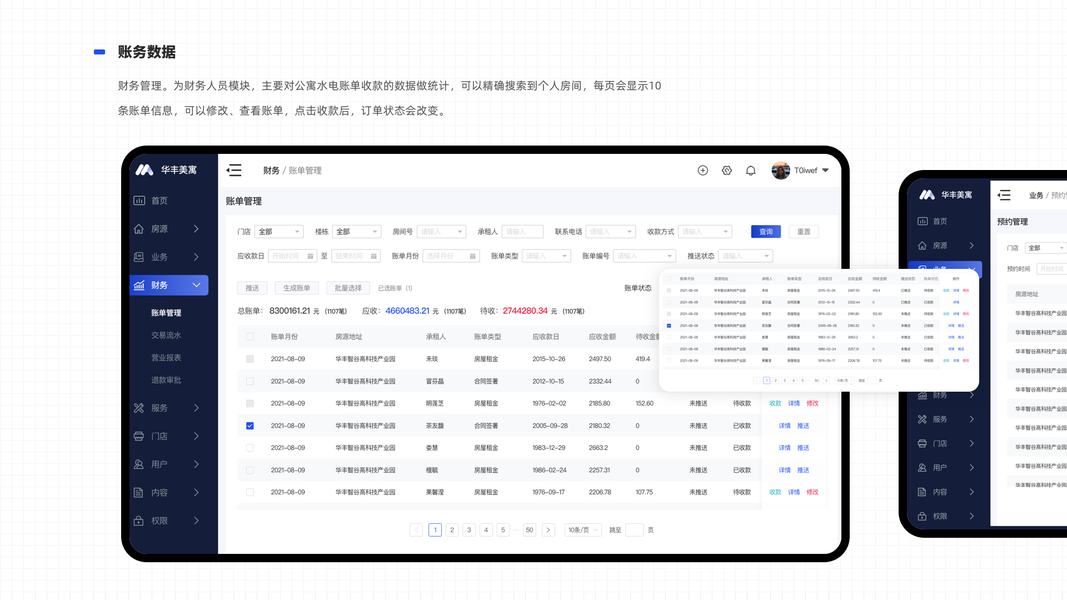Check the row with due date 1976-09-17
Viewport: 1067px width, 600px height.
click(250, 492)
